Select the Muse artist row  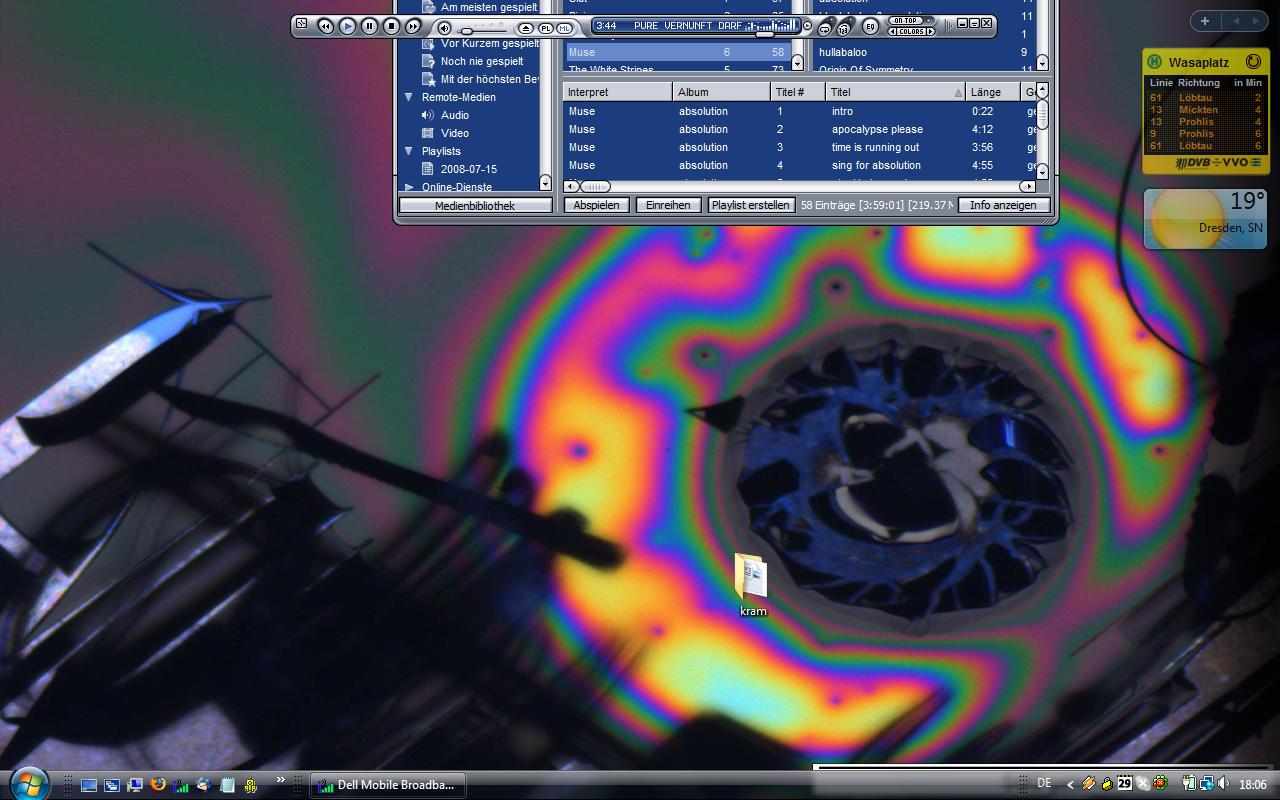click(677, 52)
